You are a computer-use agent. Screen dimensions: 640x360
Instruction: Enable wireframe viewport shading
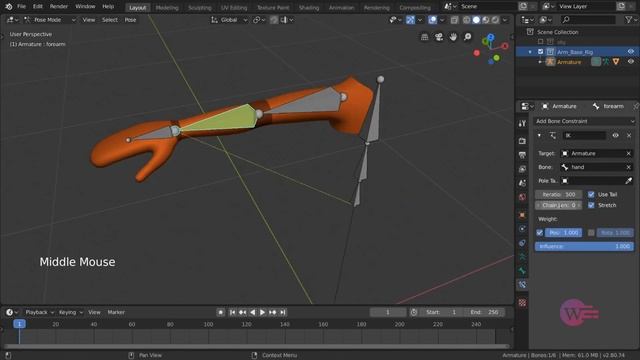pyautogui.click(x=467, y=20)
